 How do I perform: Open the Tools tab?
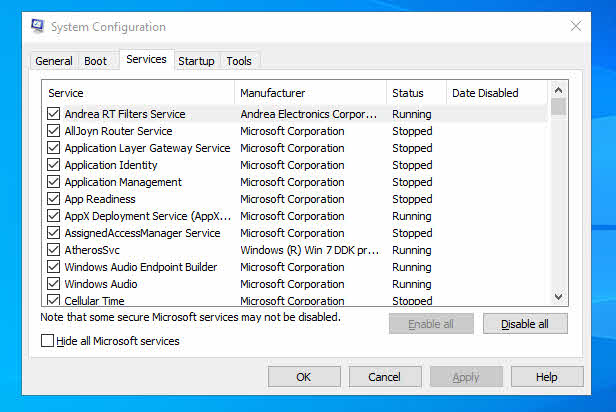click(x=239, y=61)
